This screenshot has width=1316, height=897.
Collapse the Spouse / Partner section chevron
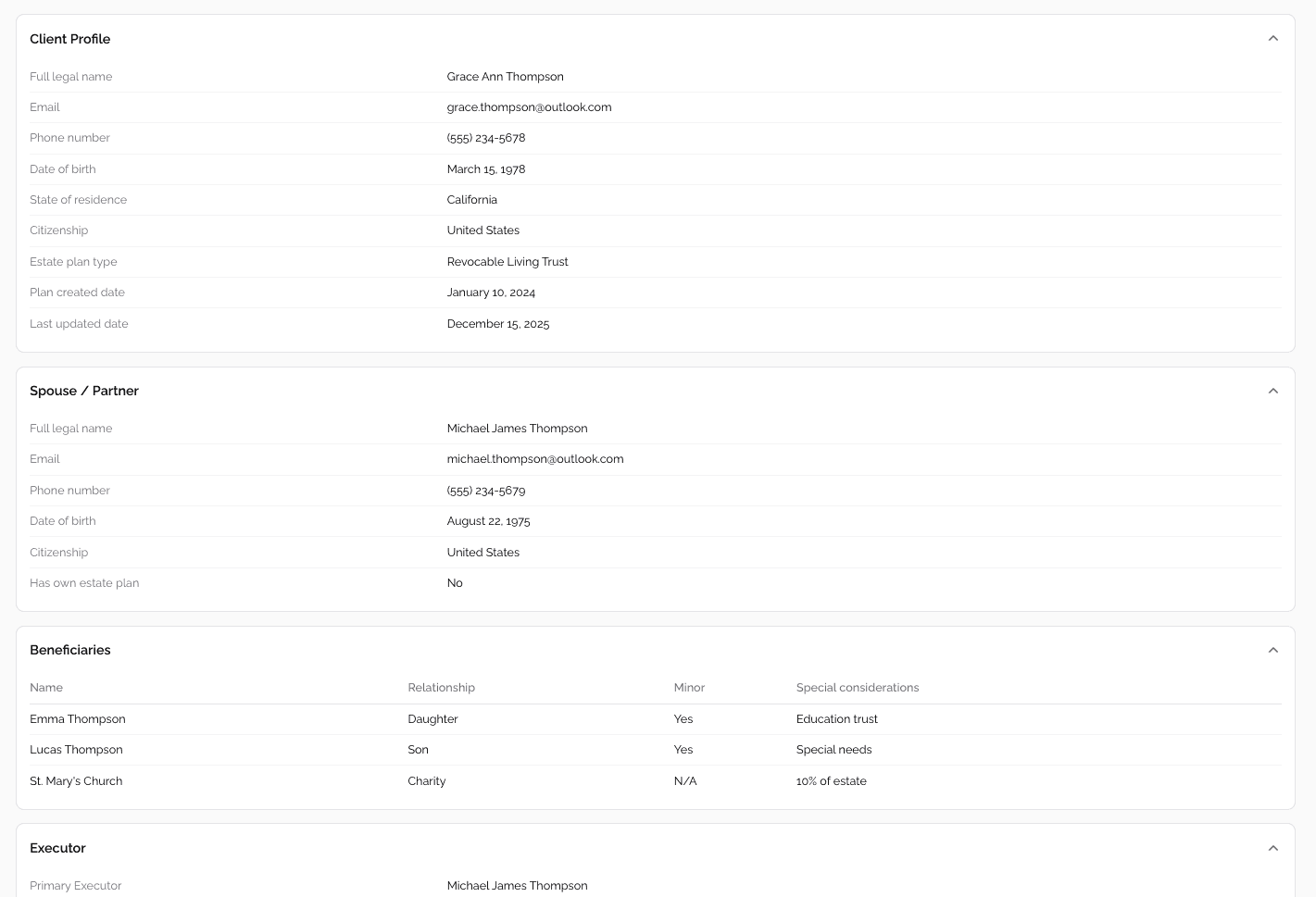1272,391
